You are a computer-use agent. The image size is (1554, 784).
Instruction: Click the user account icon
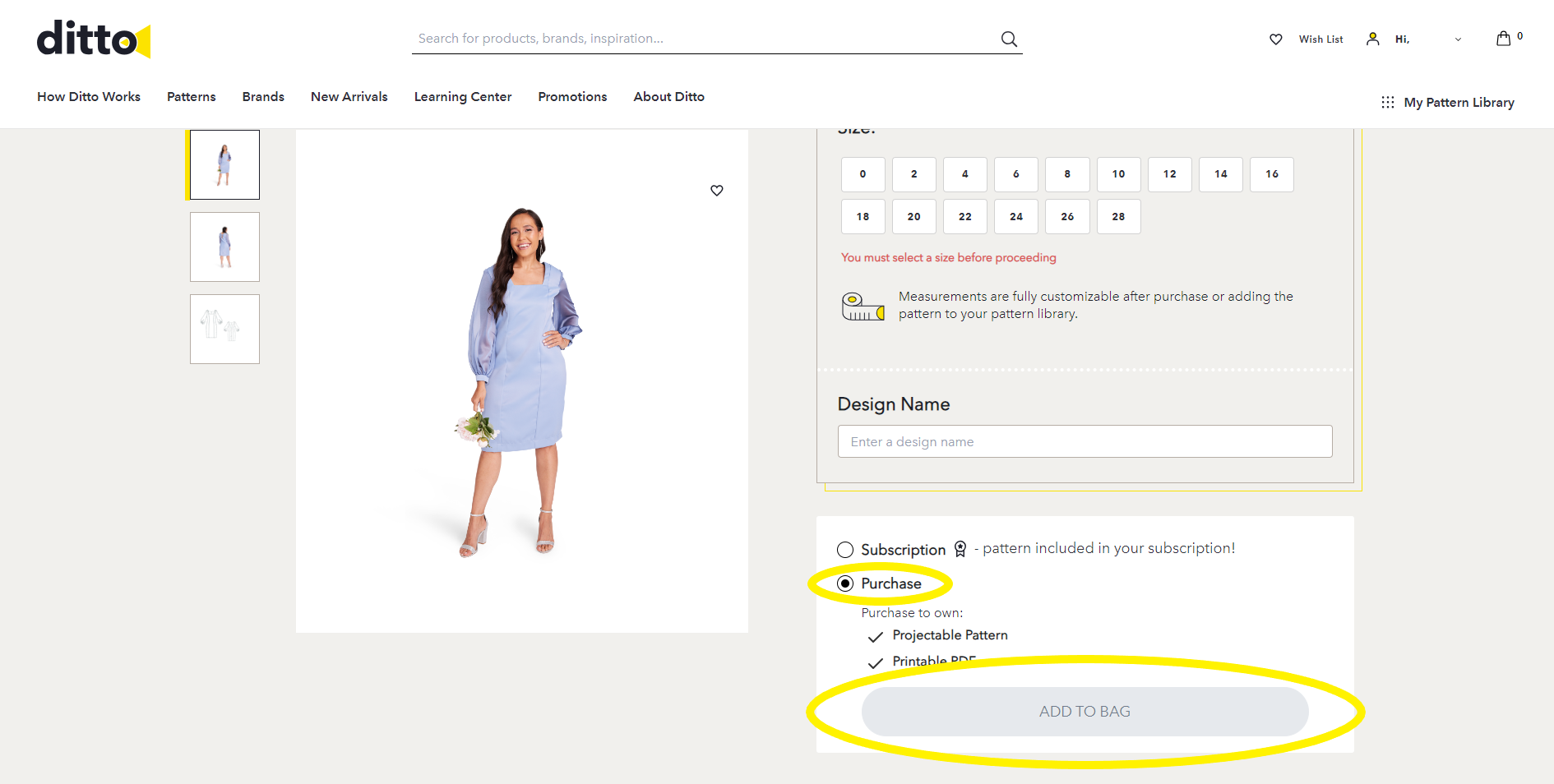(x=1373, y=39)
